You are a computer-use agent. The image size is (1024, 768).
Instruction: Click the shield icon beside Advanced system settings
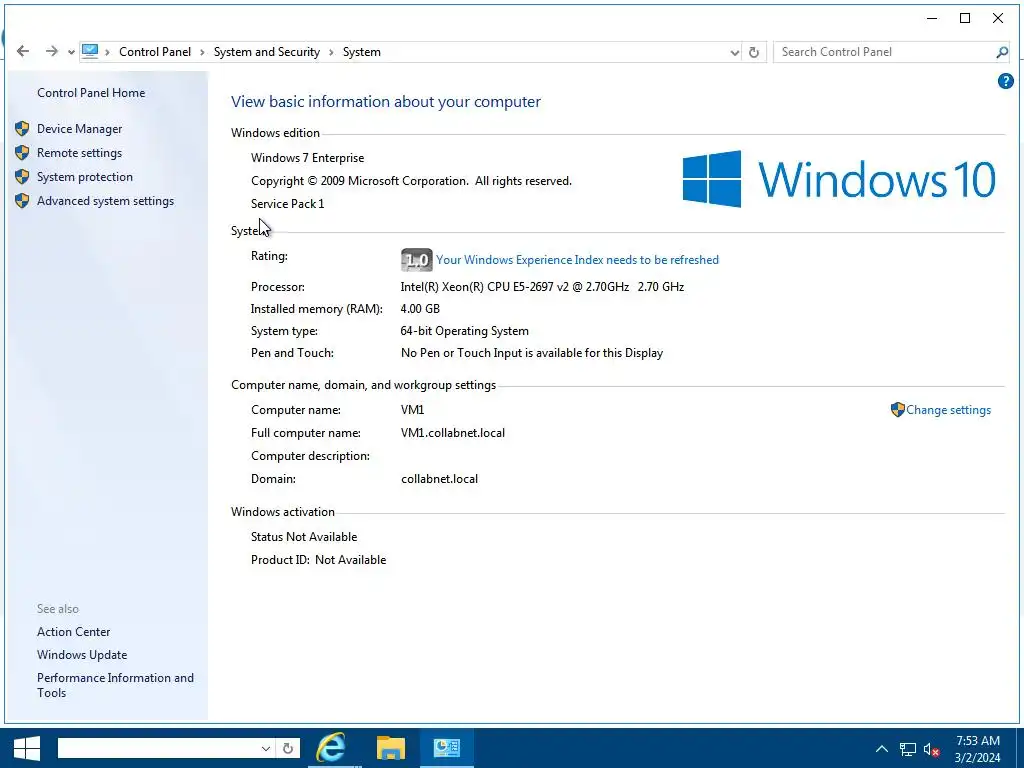click(x=22, y=201)
